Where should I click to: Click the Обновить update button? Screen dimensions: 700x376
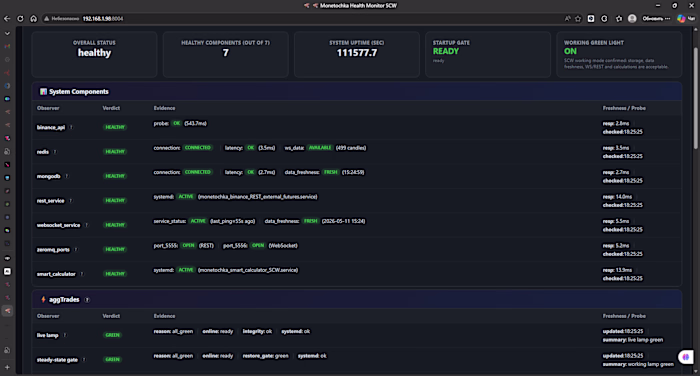656,19
